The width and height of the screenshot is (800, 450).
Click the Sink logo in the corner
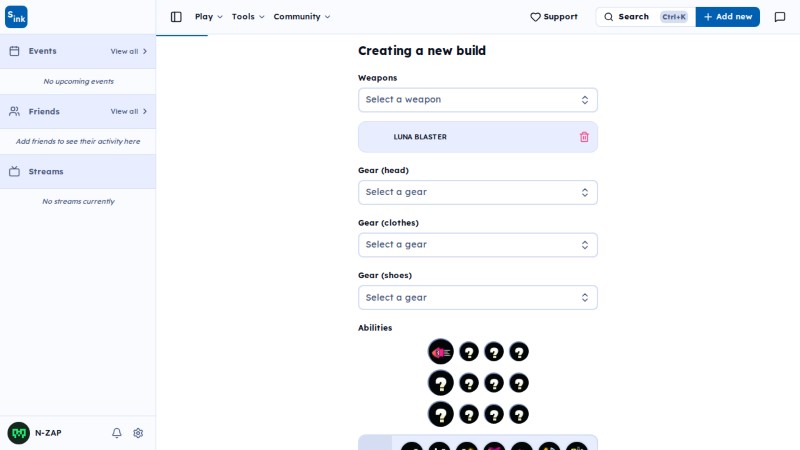[16, 17]
